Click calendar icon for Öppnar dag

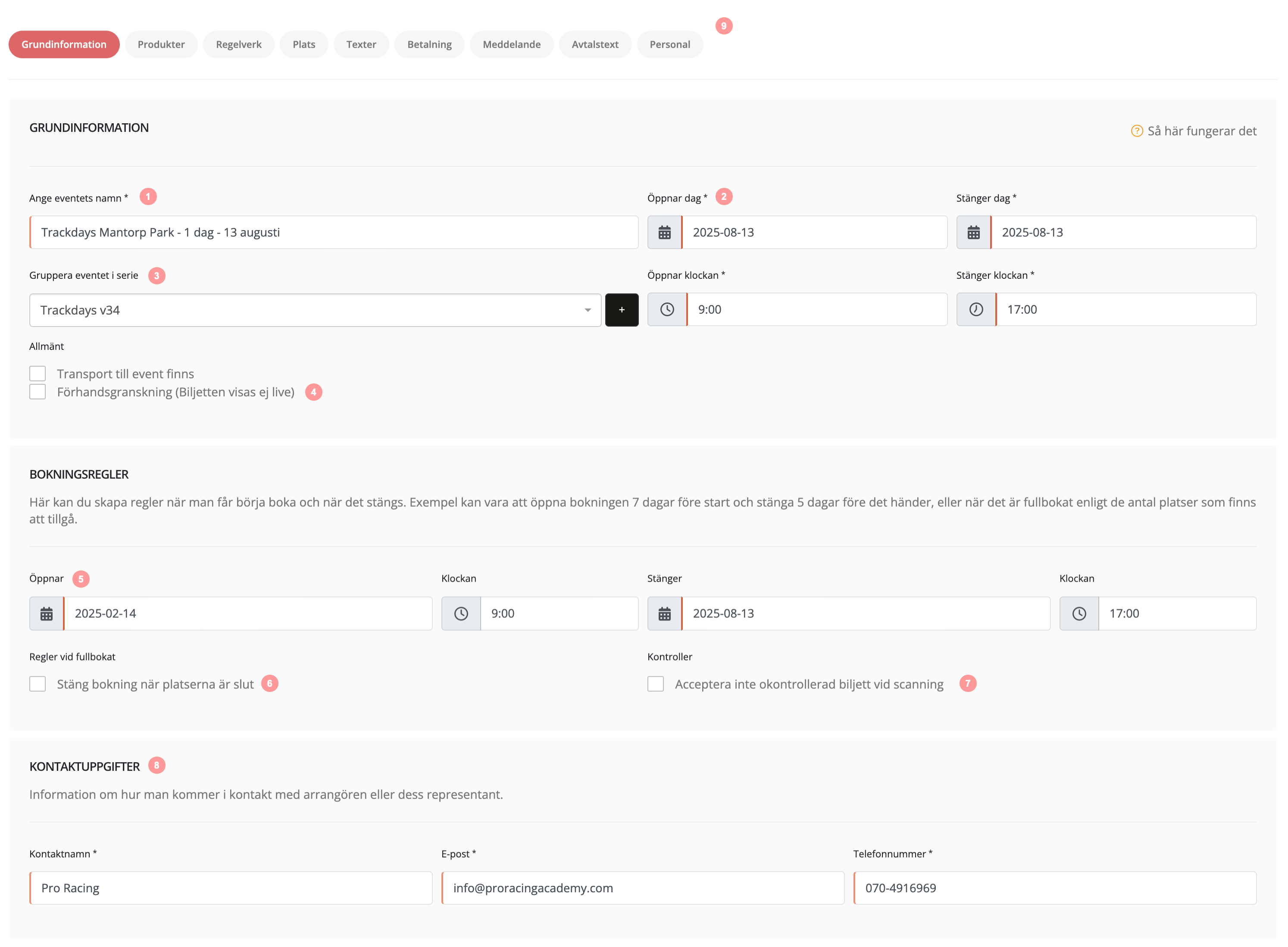[x=664, y=232]
